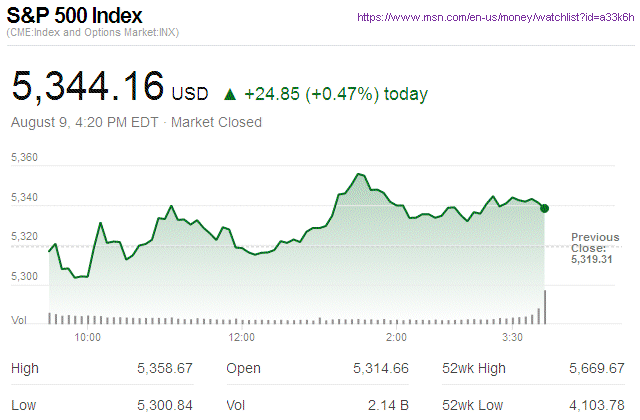The width and height of the screenshot is (640, 420).
Task: Select the 3:30 time axis label
Action: (511, 338)
